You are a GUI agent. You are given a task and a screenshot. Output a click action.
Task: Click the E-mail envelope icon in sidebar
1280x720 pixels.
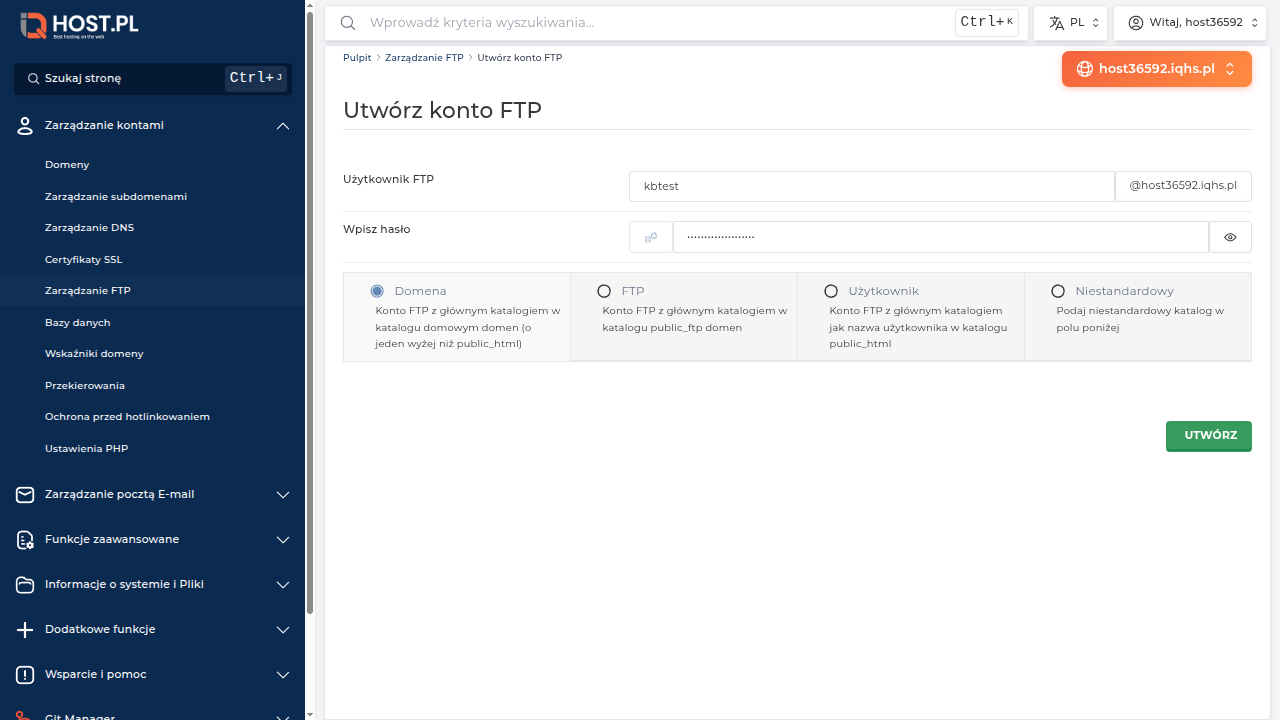click(x=26, y=494)
